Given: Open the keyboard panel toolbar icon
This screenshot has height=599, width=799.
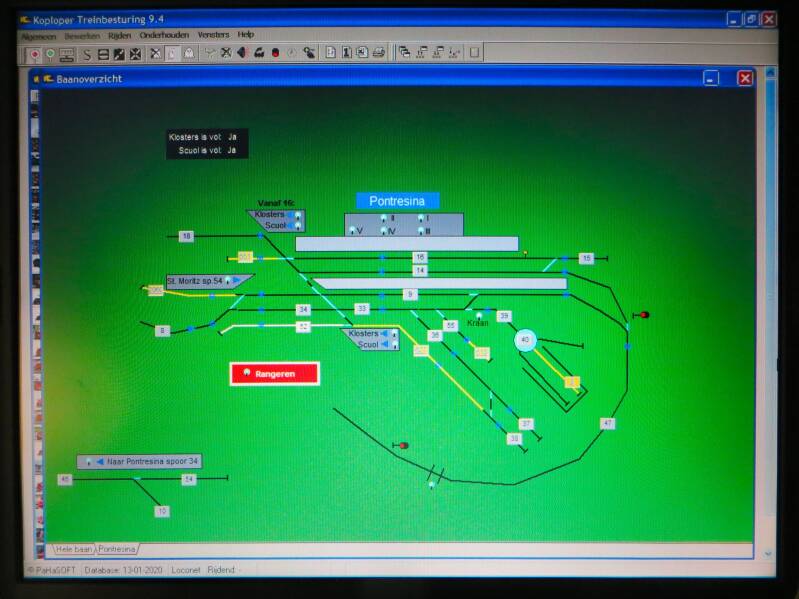Looking at the screenshot, I should (x=67, y=53).
